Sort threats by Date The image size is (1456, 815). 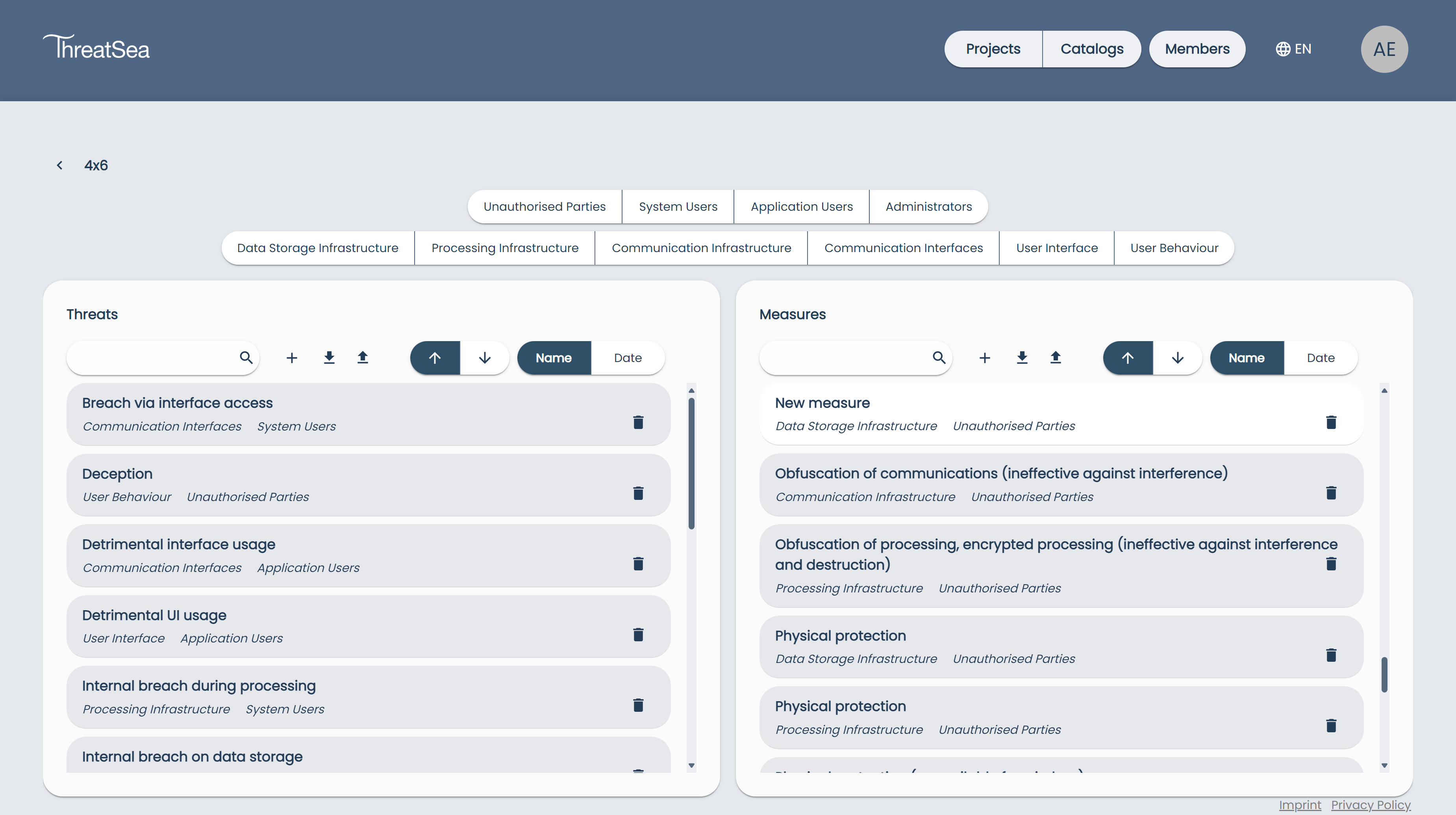tap(627, 357)
